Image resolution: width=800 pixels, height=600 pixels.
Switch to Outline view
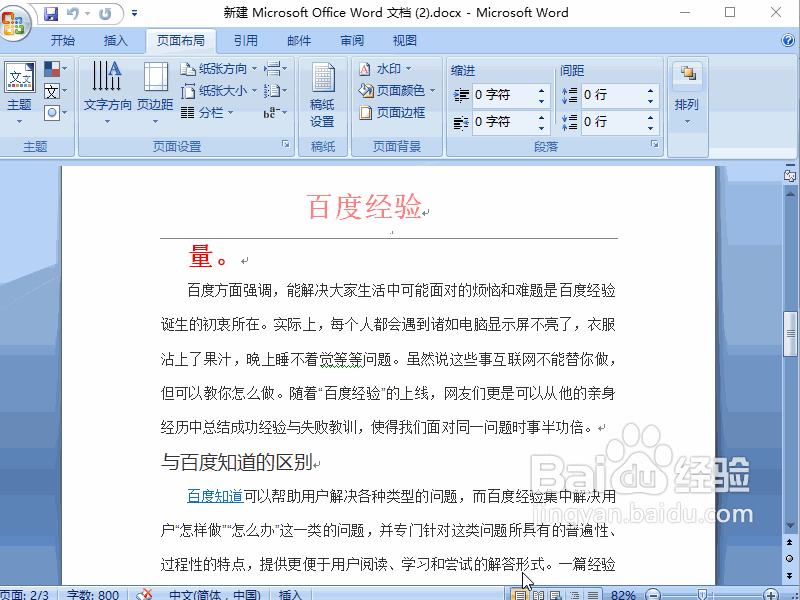(574, 595)
